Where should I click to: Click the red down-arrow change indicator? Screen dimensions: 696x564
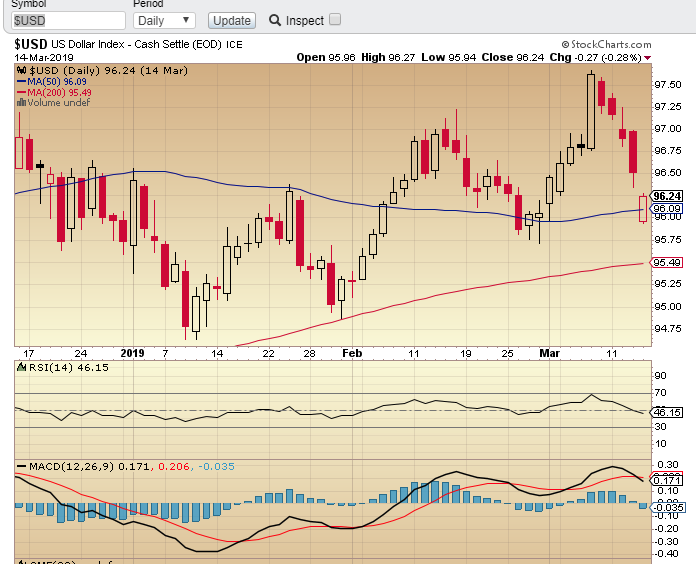(x=648, y=58)
